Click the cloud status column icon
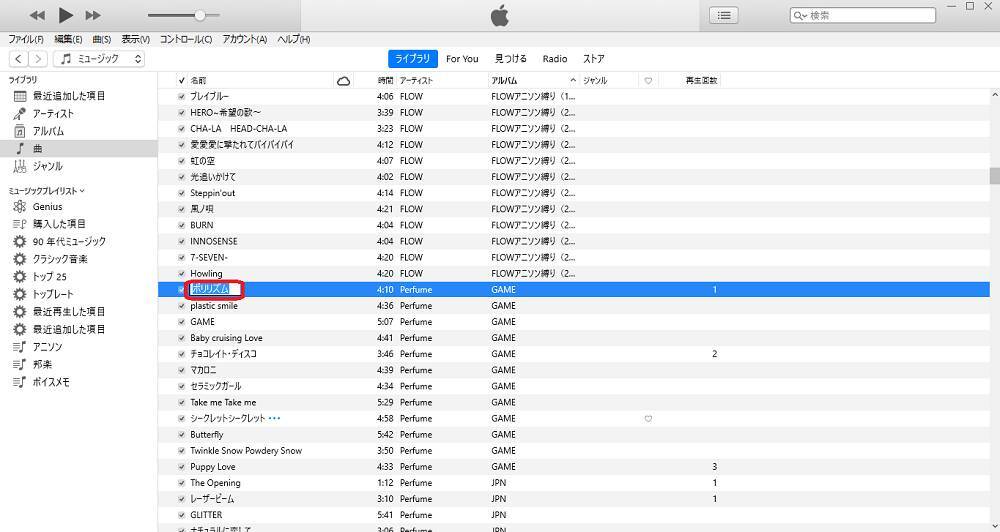This screenshot has width=1000, height=532. 344,80
